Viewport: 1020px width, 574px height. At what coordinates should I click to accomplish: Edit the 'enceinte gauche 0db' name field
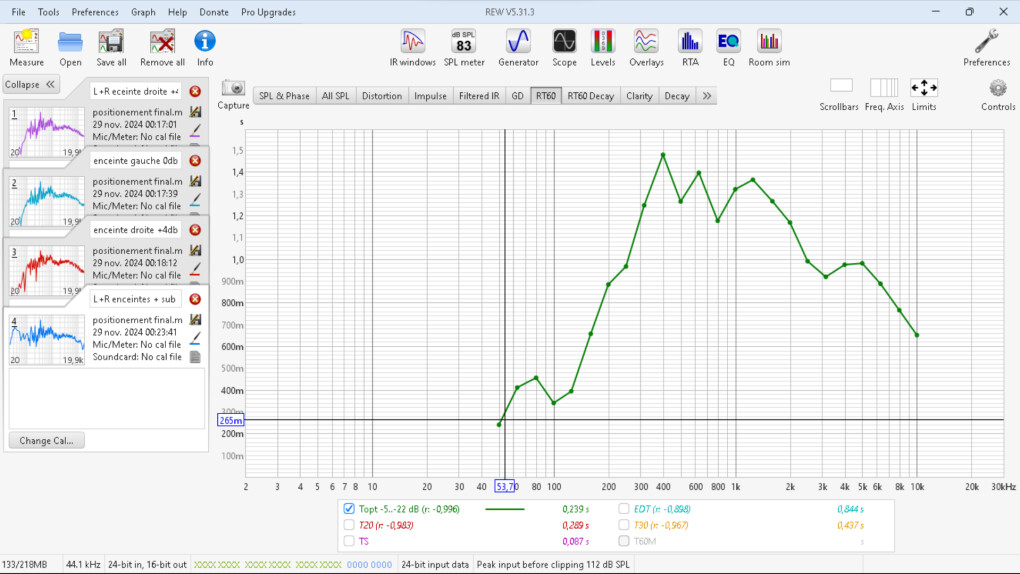pos(135,161)
